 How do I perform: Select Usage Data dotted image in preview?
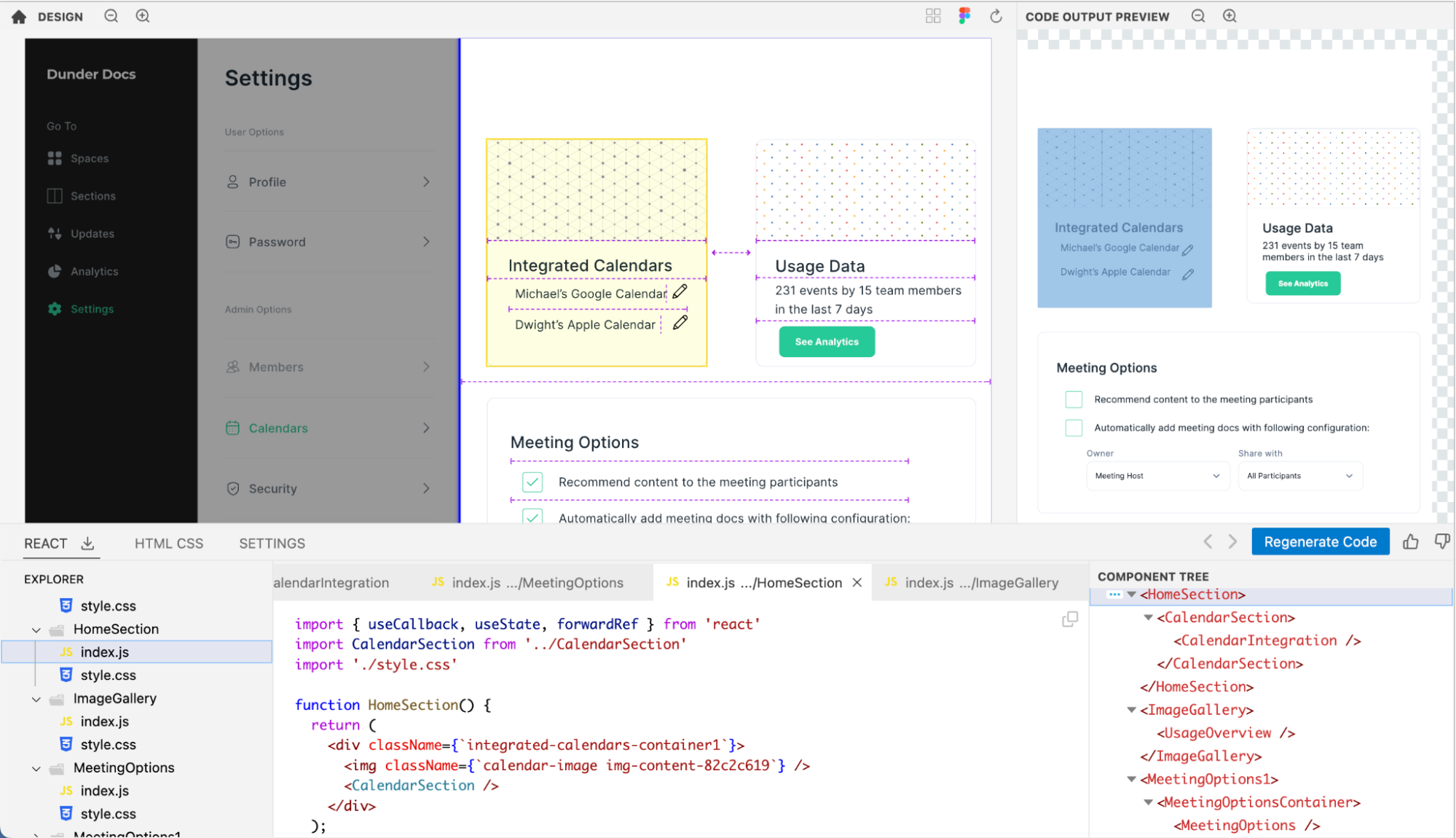pos(1333,168)
